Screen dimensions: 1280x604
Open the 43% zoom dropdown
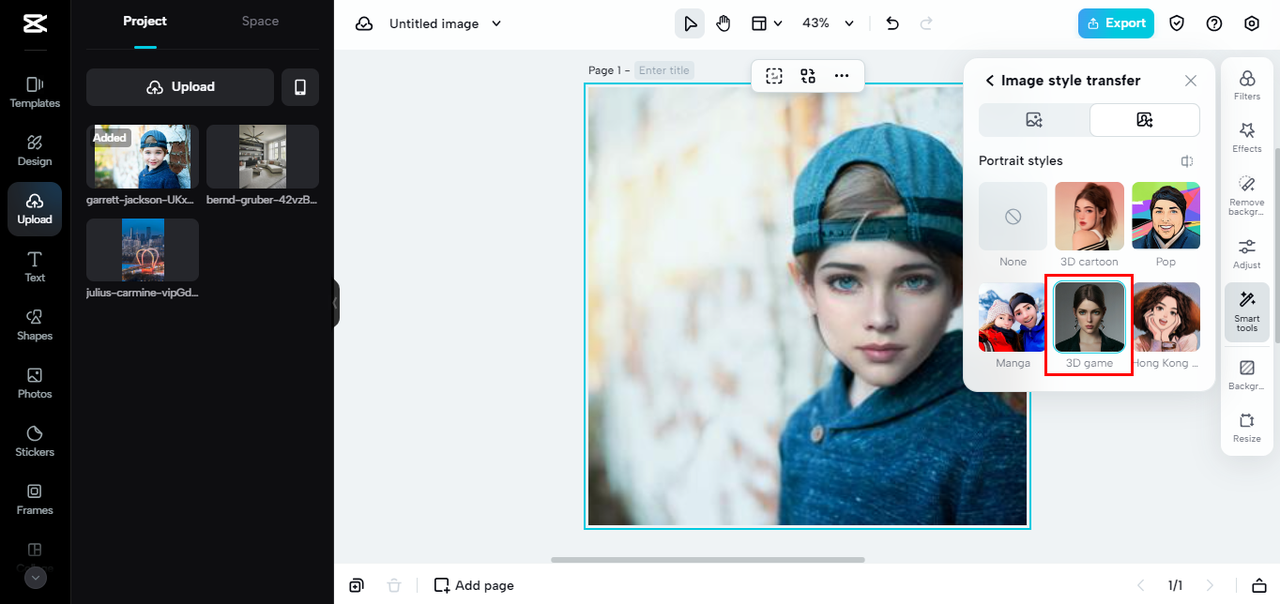point(829,23)
